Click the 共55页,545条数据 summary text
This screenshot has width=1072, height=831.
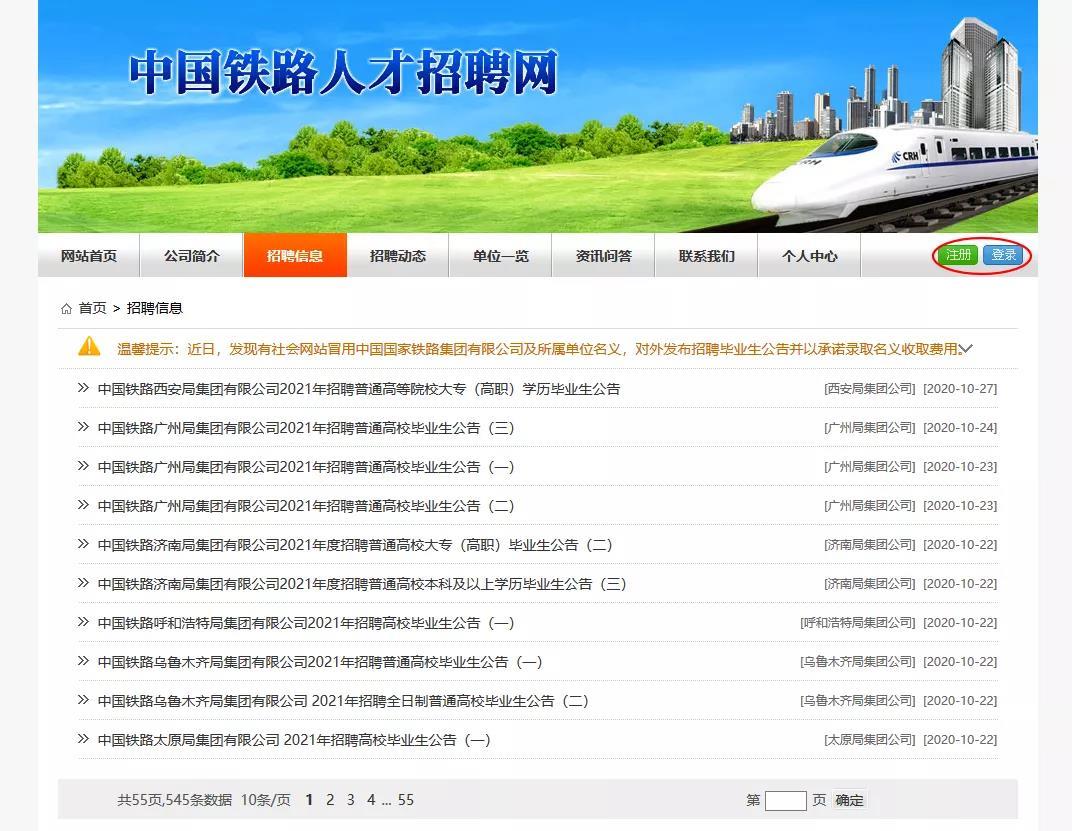174,800
